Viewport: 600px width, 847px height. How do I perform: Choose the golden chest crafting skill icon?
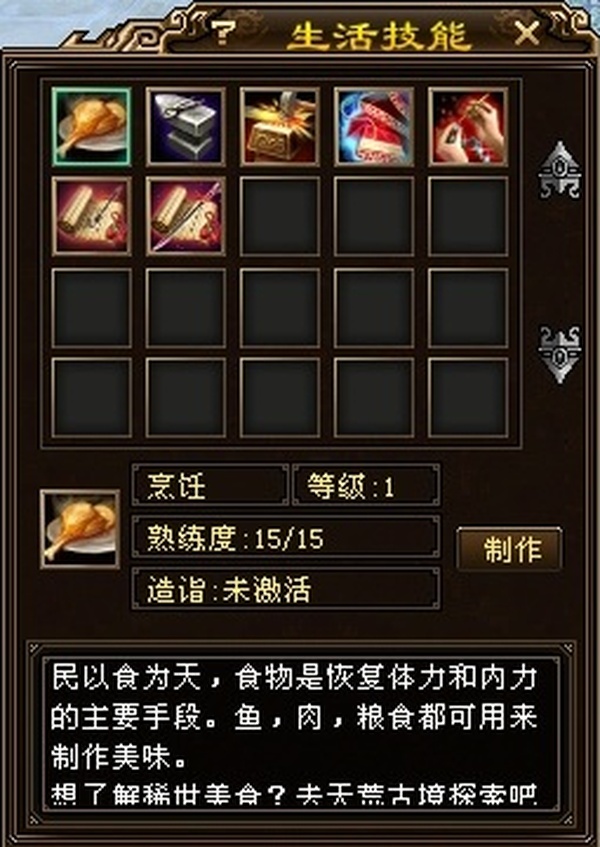pos(280,126)
